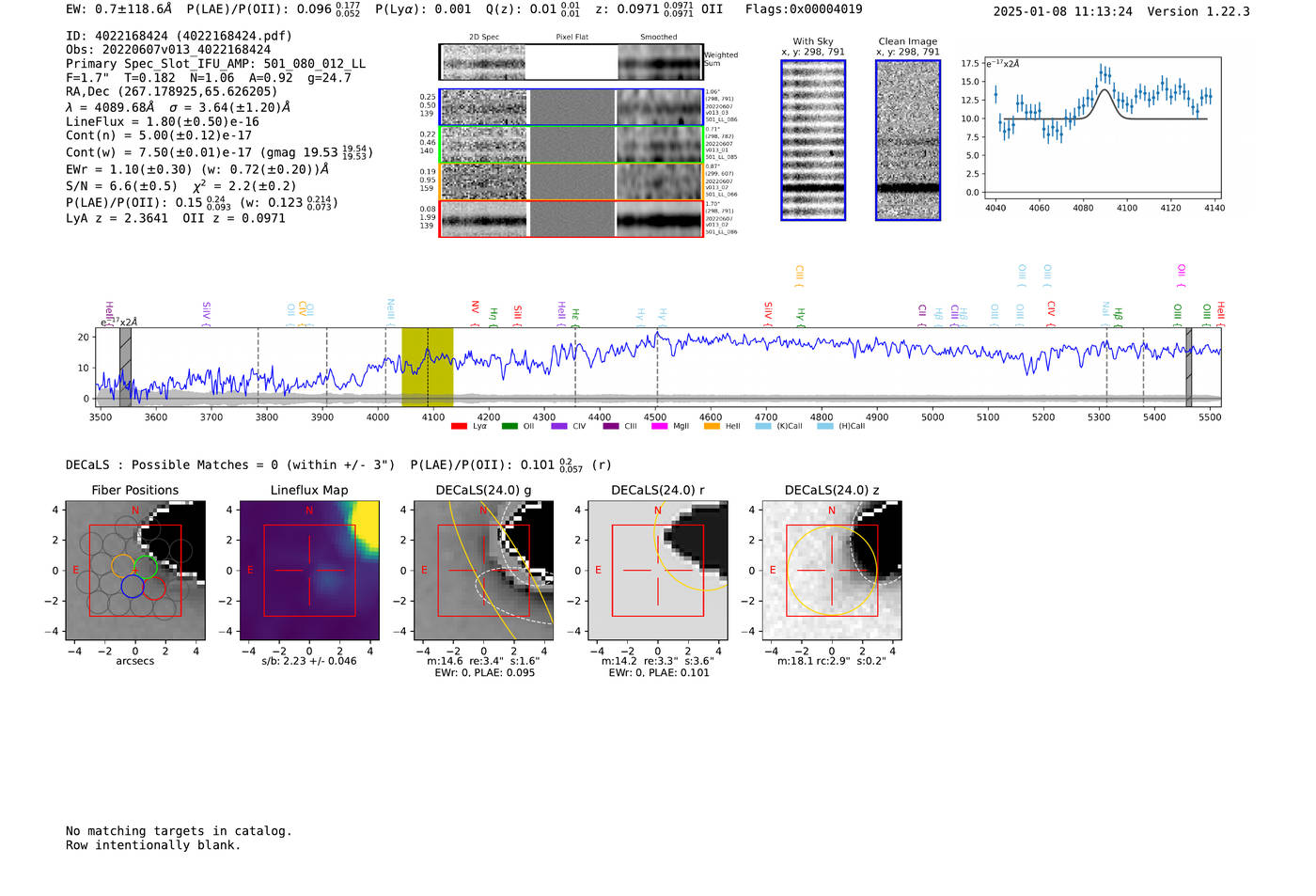
Task: Open the DECaLS(24.0) z image
Action: coord(832,570)
